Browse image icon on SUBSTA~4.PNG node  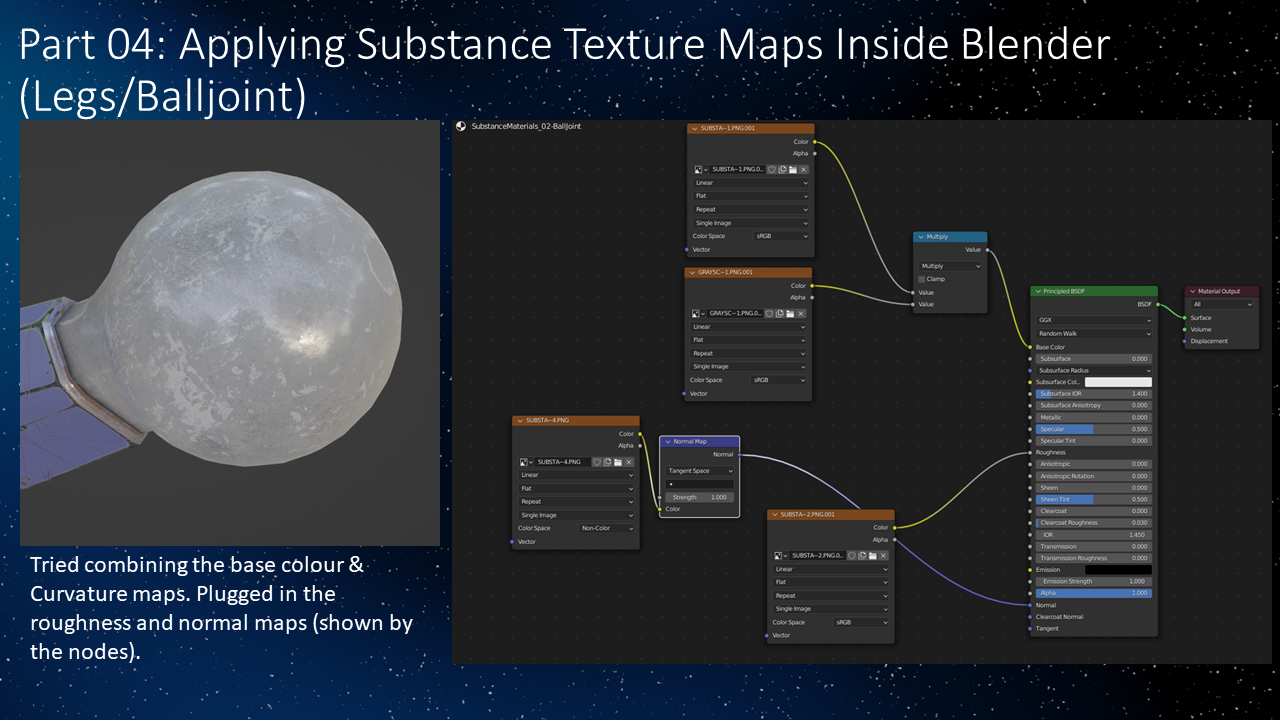pyautogui.click(x=526, y=462)
